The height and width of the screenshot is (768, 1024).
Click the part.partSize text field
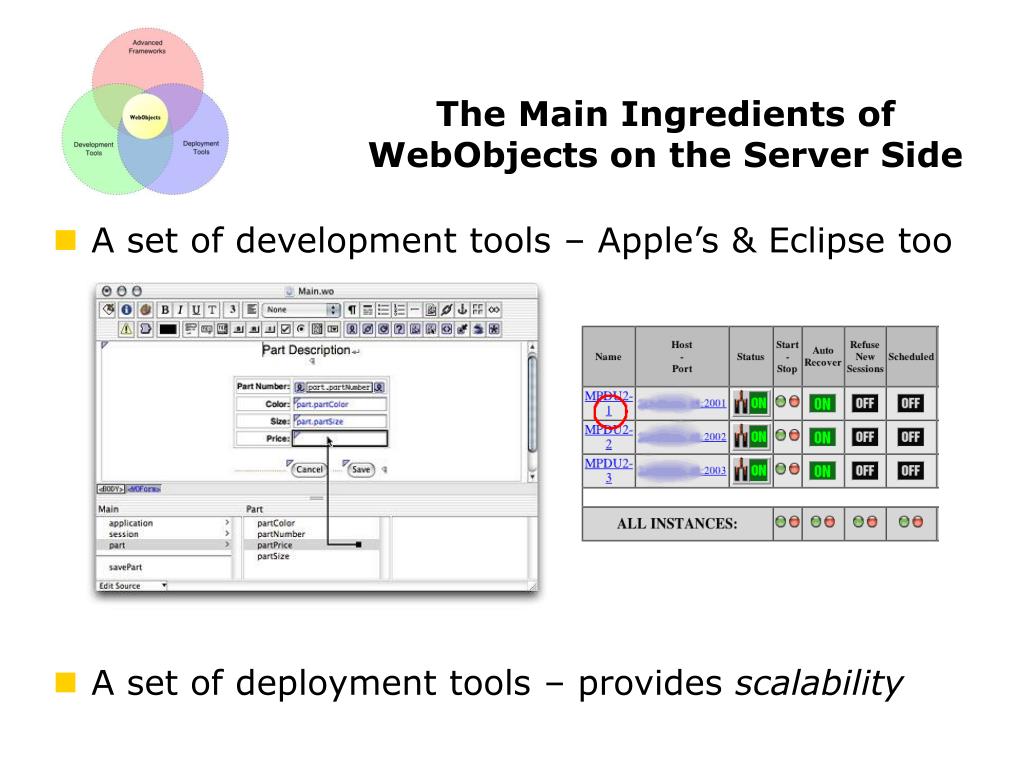(x=340, y=421)
